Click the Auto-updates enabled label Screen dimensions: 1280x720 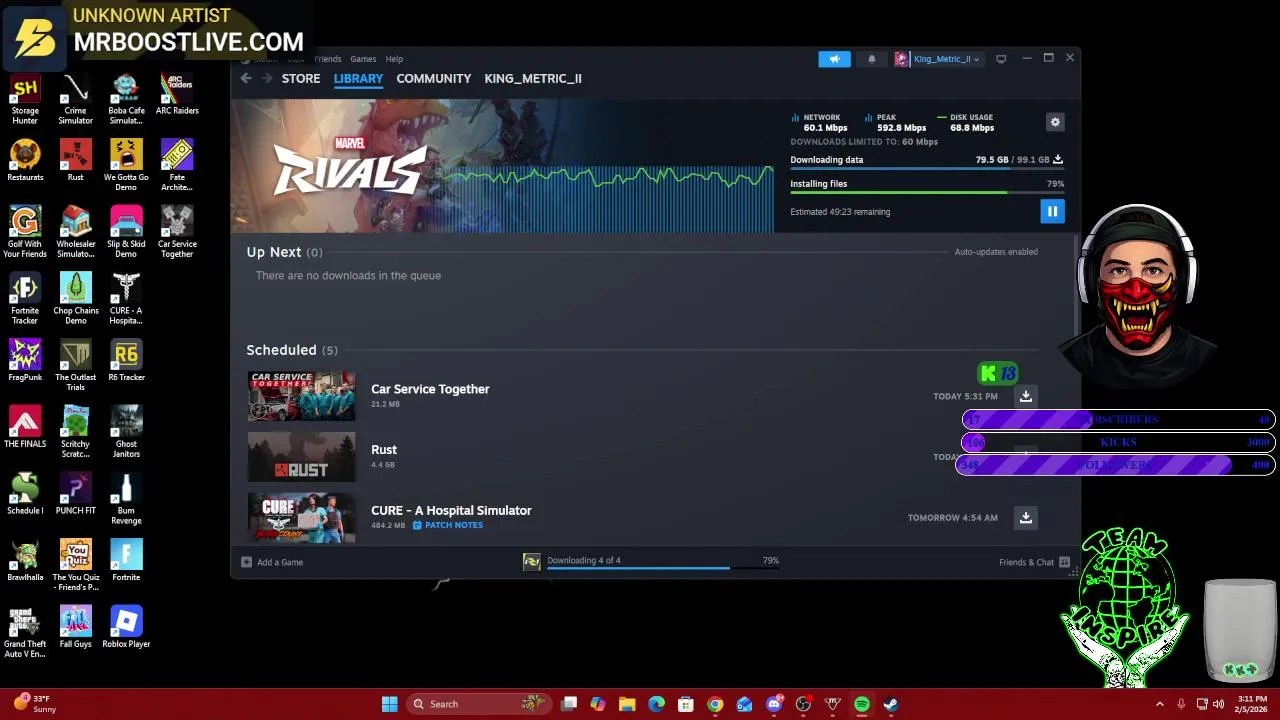tap(996, 252)
